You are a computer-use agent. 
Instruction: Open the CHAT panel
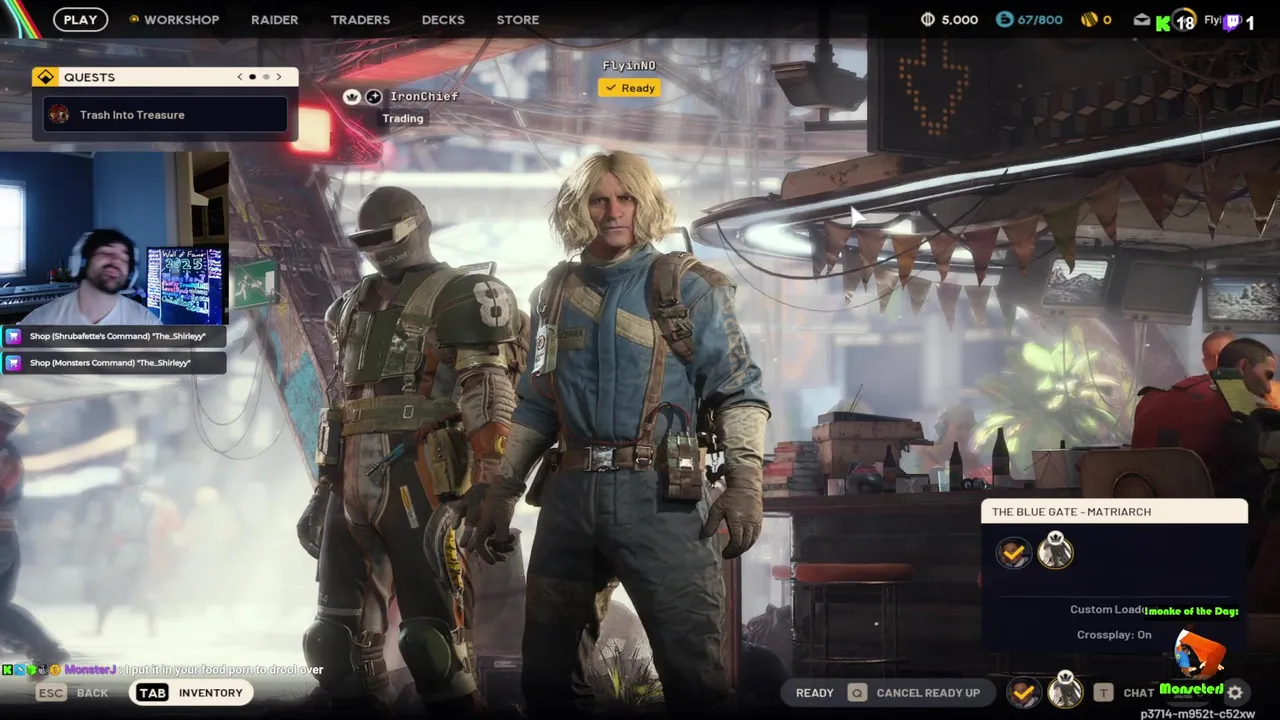(x=1139, y=693)
